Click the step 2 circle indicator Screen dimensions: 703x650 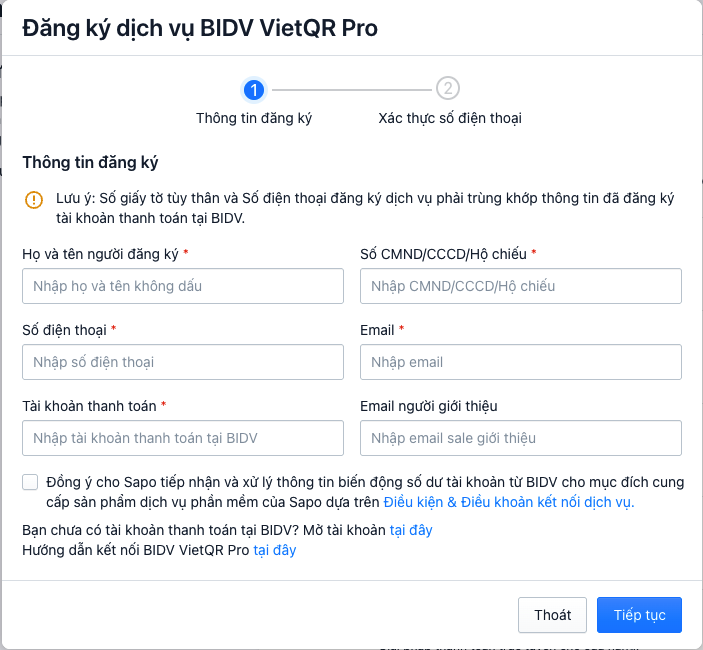[447, 88]
